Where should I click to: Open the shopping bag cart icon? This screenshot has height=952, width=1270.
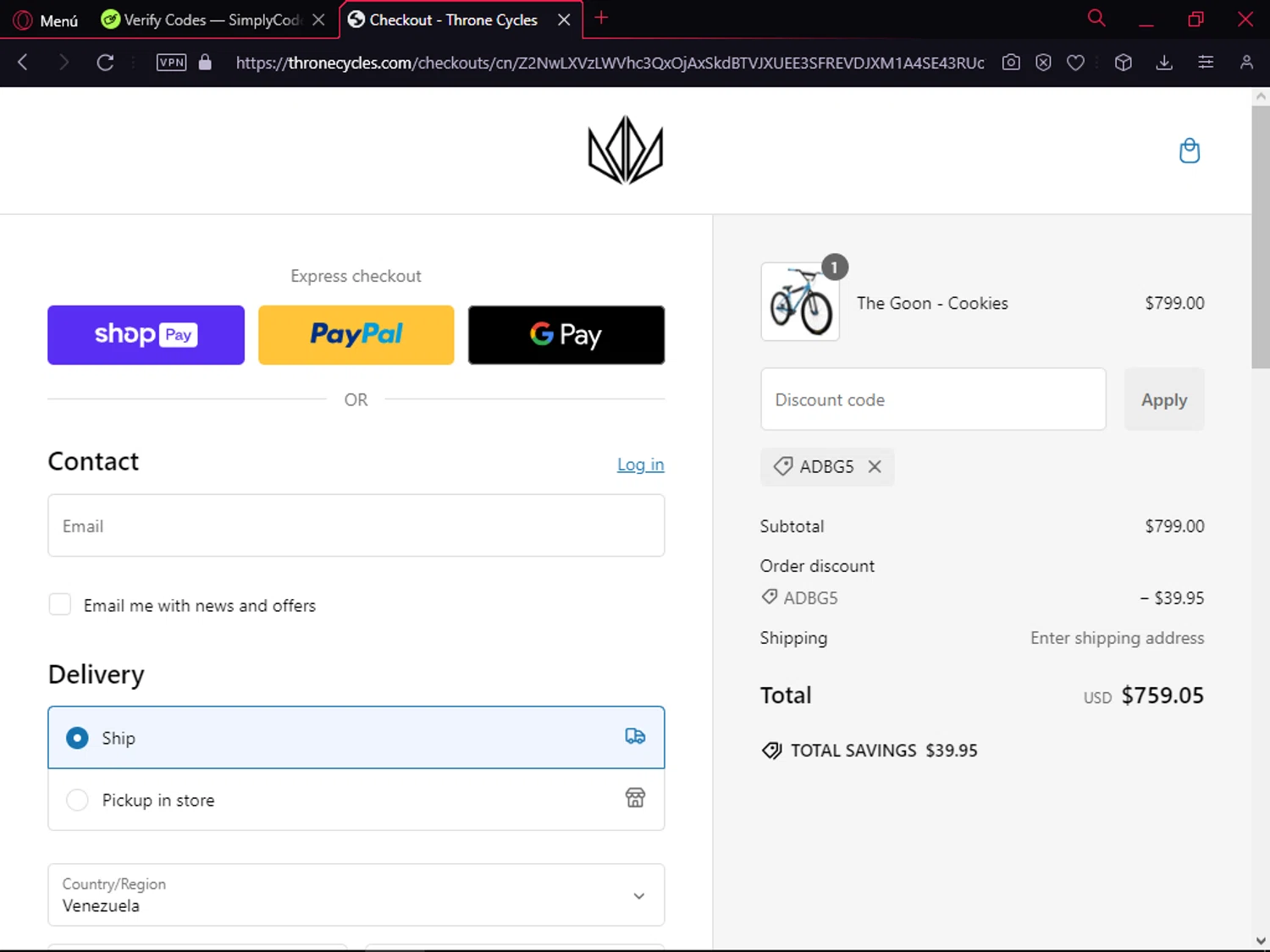click(x=1190, y=151)
